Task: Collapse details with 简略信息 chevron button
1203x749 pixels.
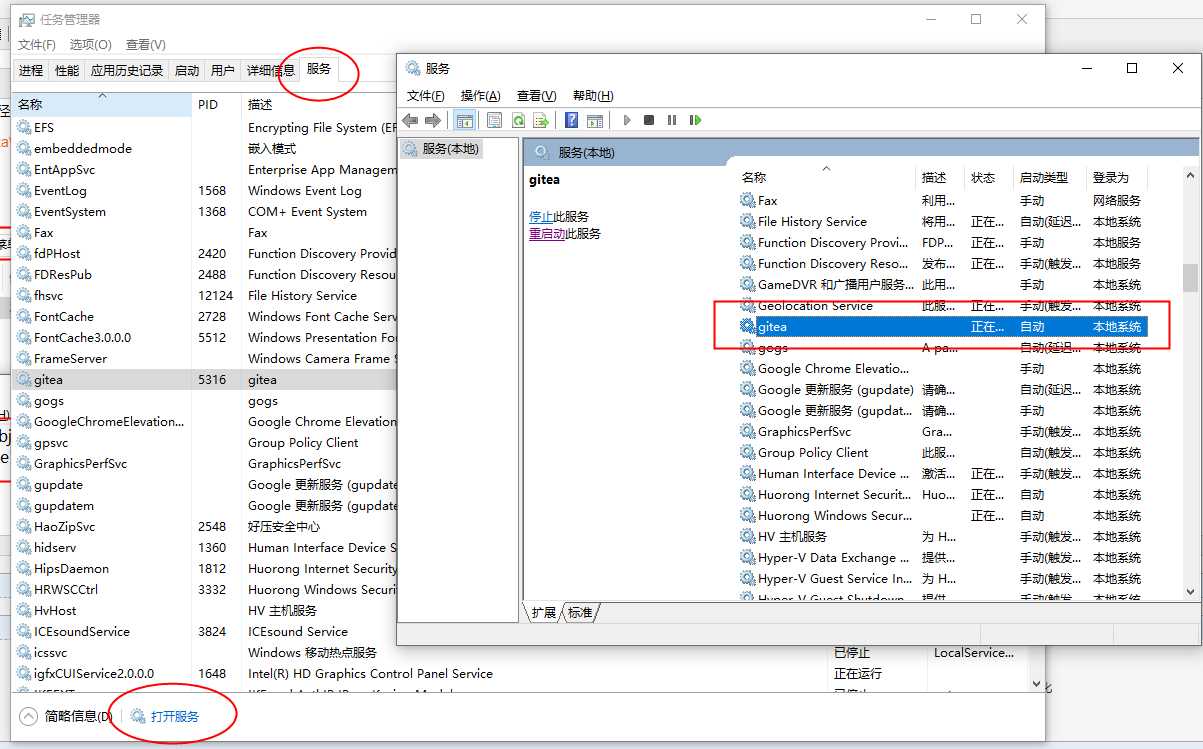Action: point(28,716)
